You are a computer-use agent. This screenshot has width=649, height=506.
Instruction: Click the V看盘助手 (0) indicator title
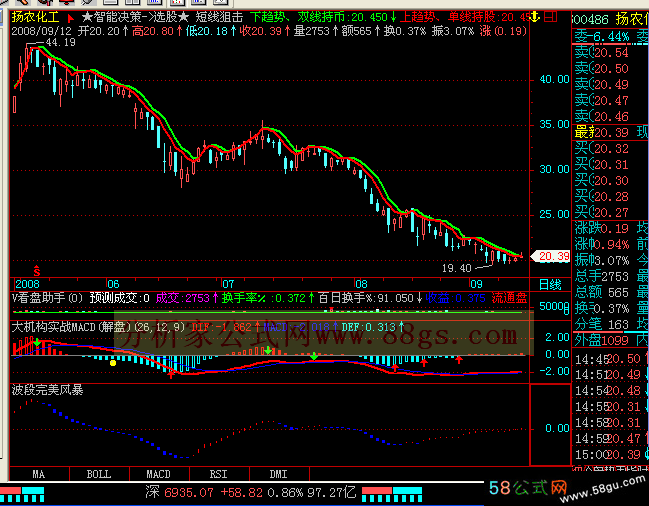[48, 298]
